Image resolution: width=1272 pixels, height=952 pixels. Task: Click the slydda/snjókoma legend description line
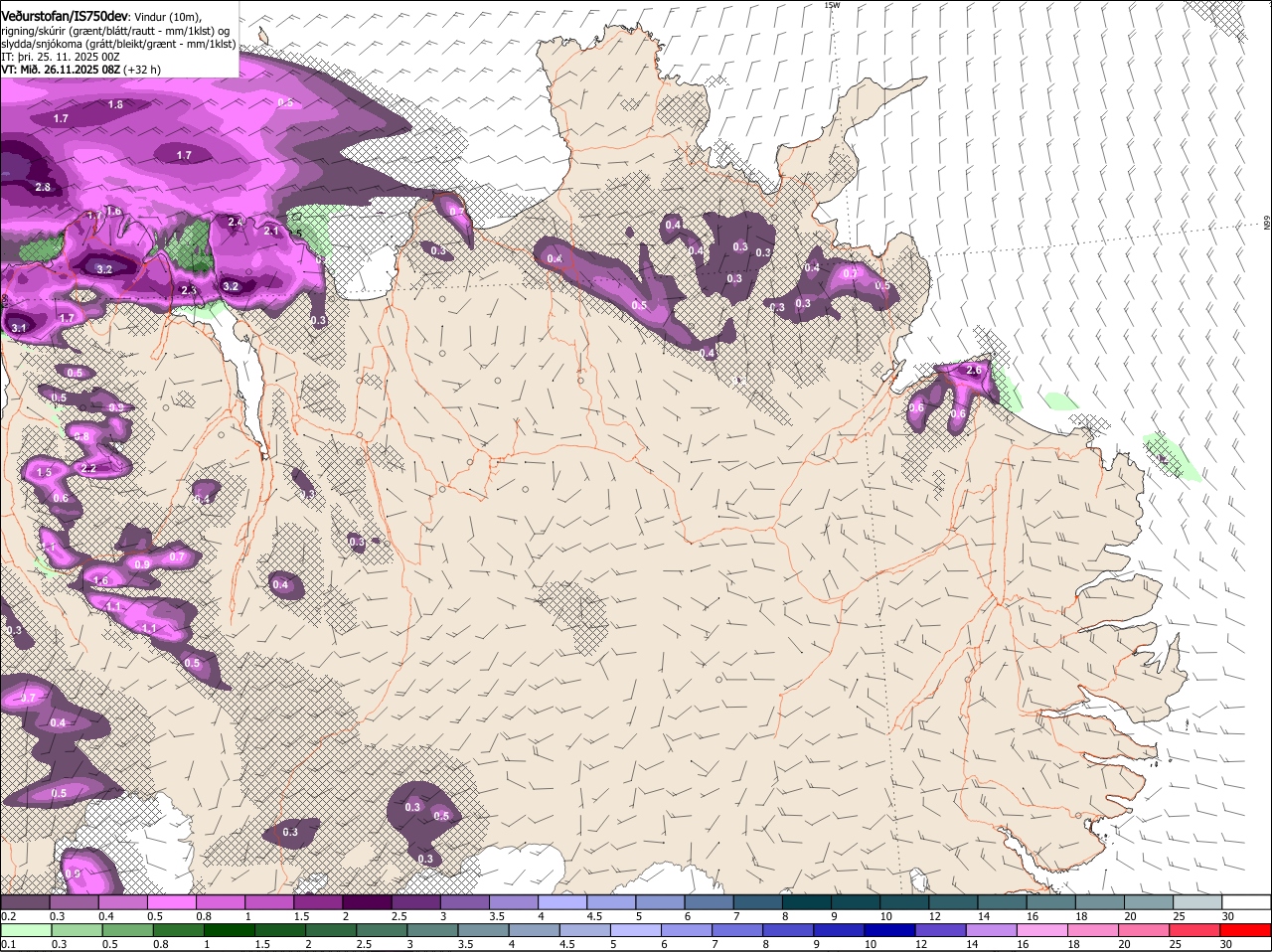[118, 44]
